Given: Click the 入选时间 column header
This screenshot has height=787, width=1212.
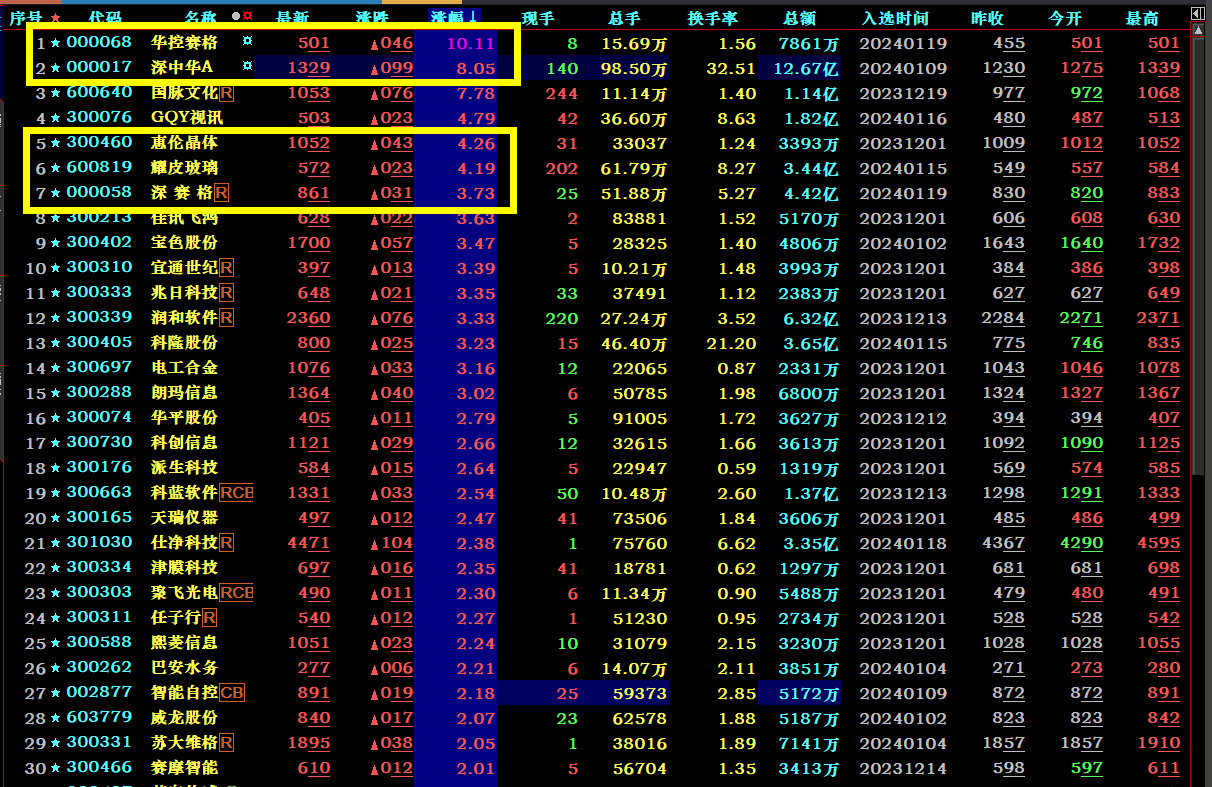Looking at the screenshot, I should coord(895,18).
